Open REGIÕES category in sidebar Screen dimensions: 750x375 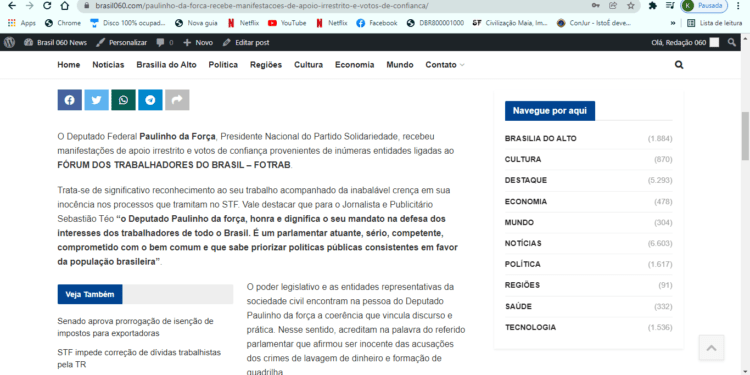pos(522,285)
